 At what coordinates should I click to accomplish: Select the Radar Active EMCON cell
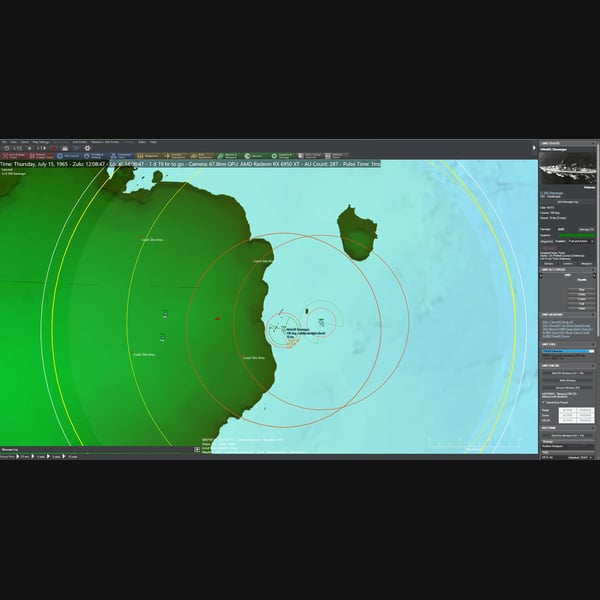[x=567, y=410]
